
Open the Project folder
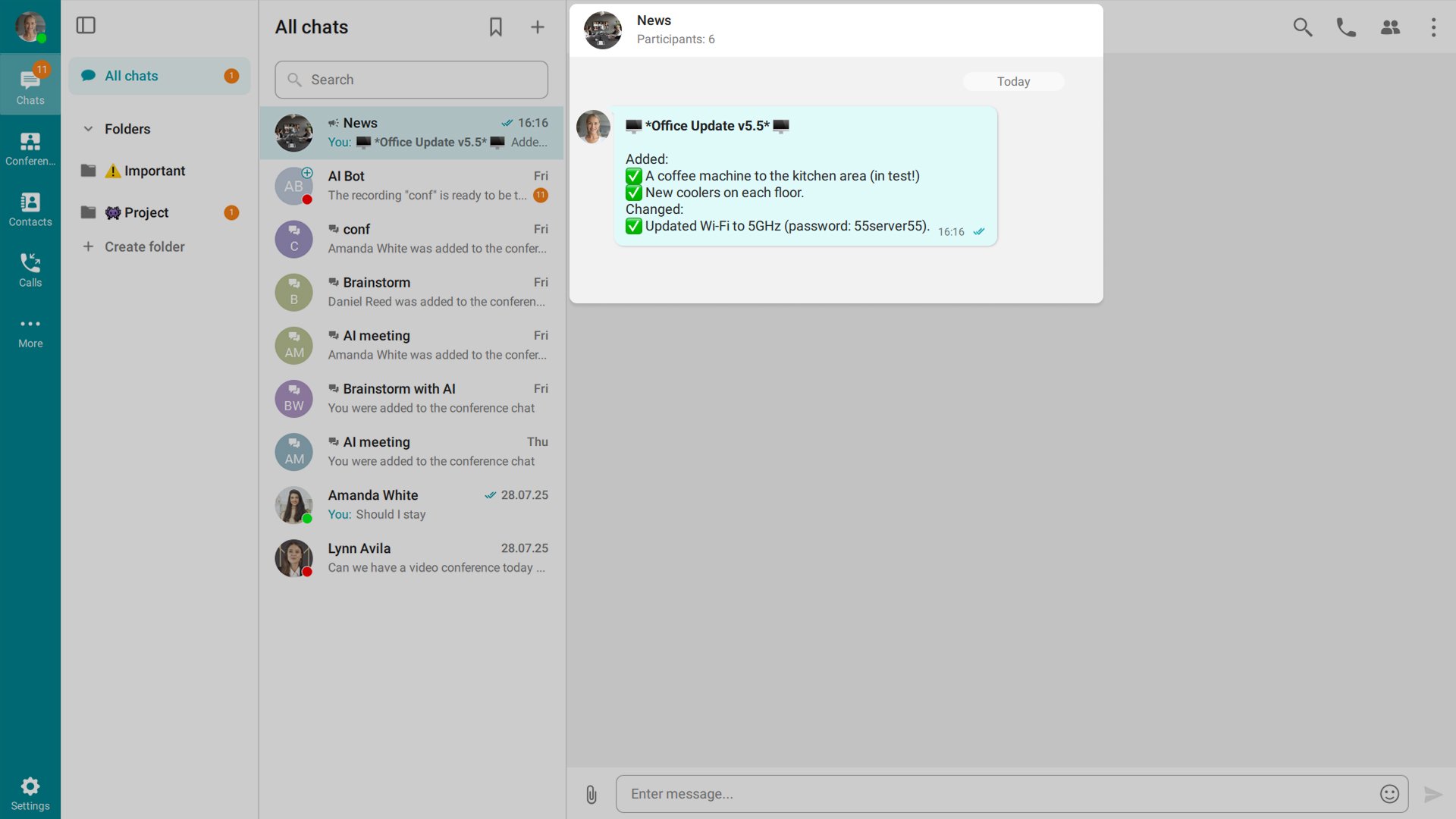146,213
